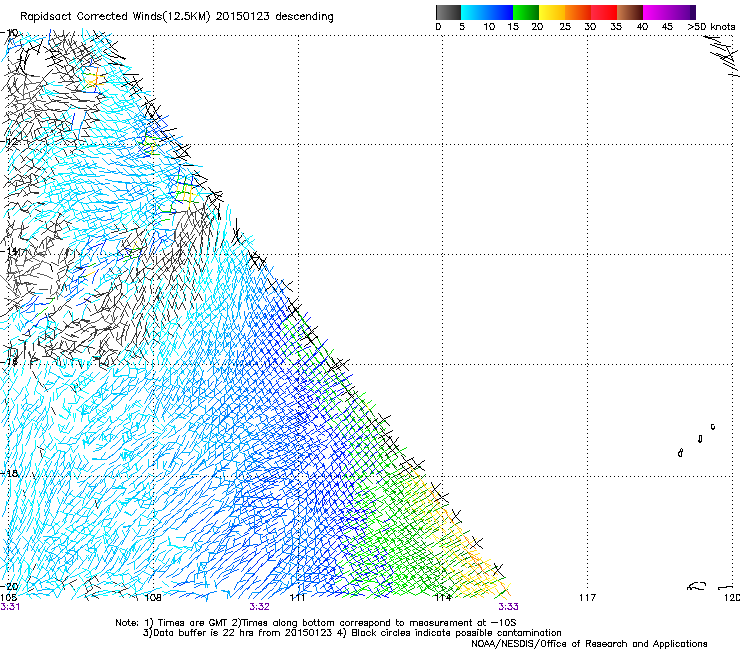Click the green 15-20 knots legend color
Screen dimensions: 740x650
point(526,12)
